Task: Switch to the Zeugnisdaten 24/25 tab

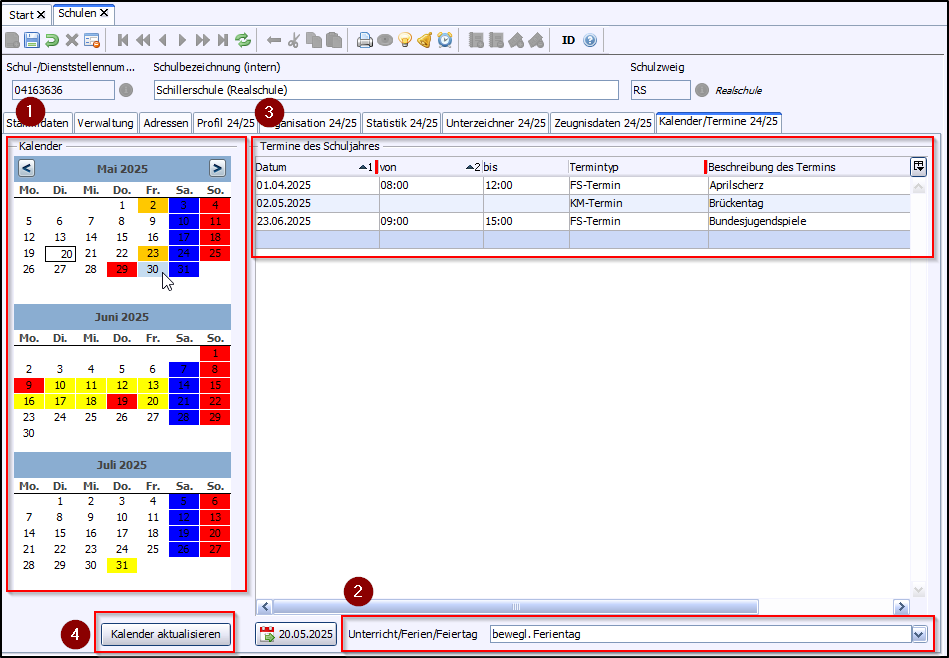Action: pos(602,123)
